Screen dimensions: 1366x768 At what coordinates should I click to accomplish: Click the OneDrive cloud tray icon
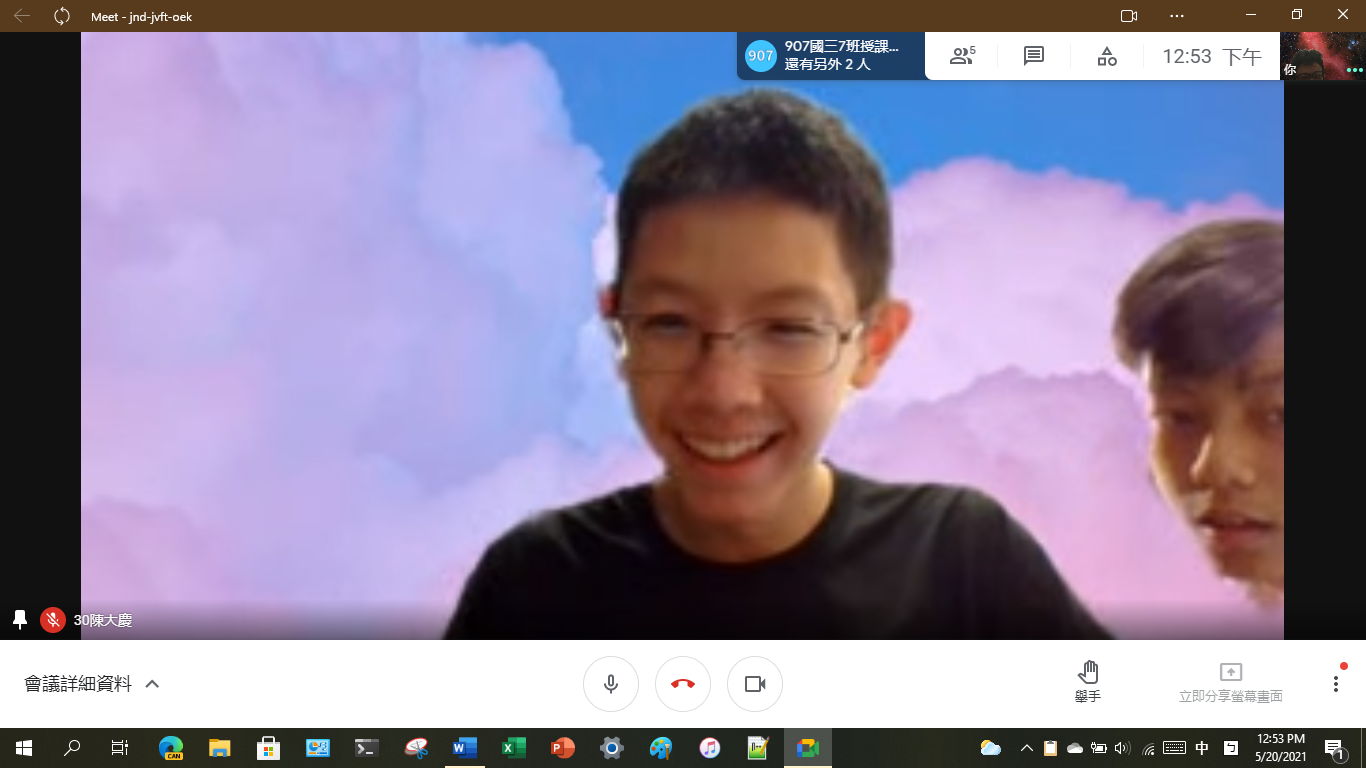coord(1075,748)
